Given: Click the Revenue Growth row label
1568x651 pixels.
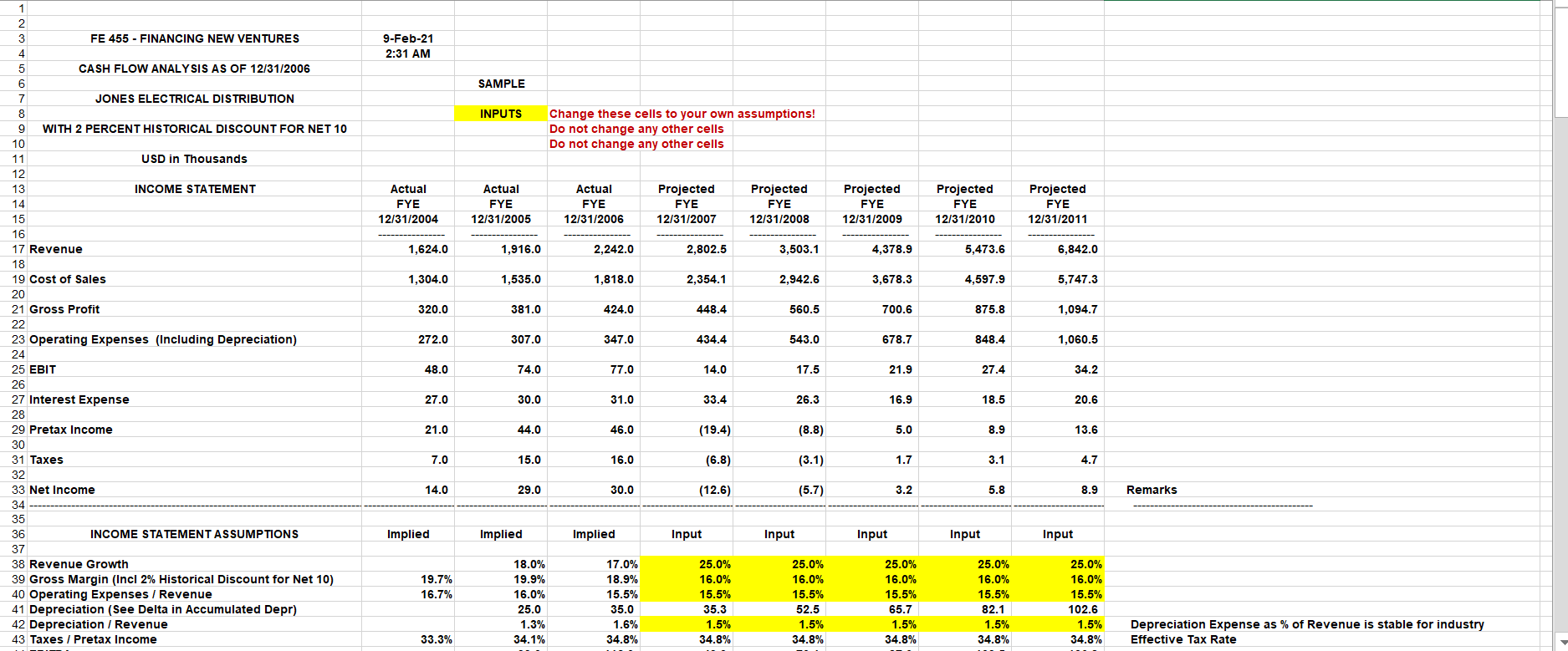Looking at the screenshot, I should pyautogui.click(x=79, y=564).
